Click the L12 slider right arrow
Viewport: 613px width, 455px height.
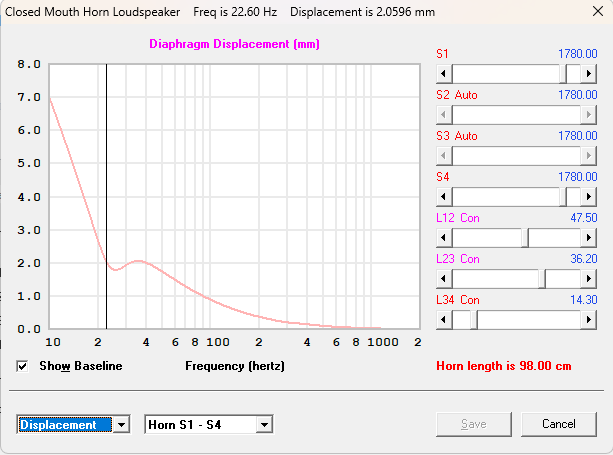(x=588, y=237)
